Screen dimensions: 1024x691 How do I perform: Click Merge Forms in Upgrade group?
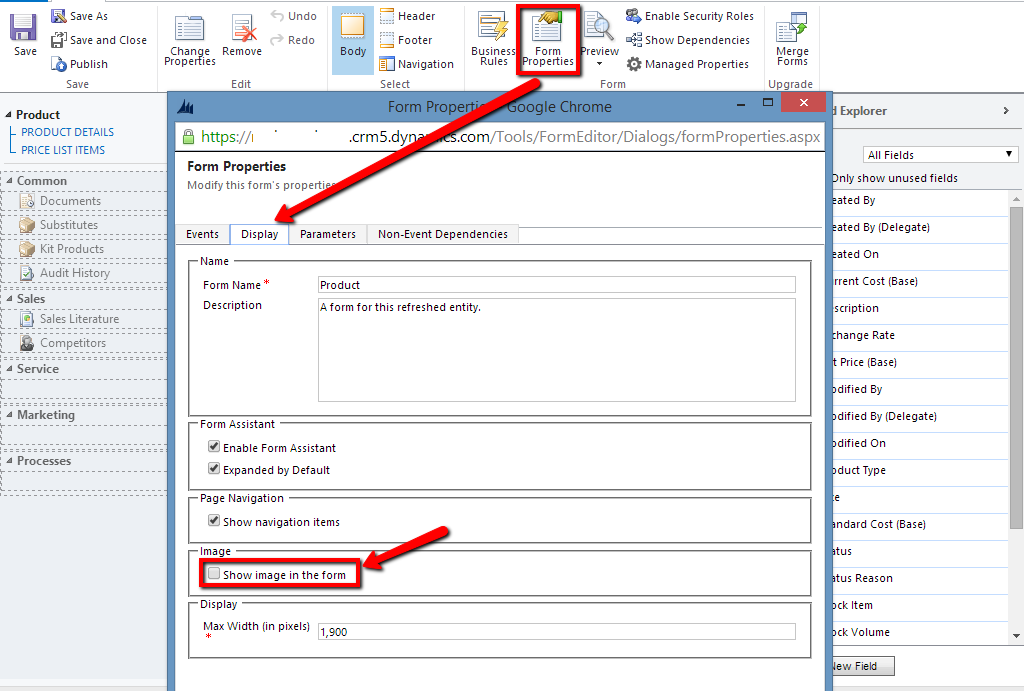(x=792, y=30)
